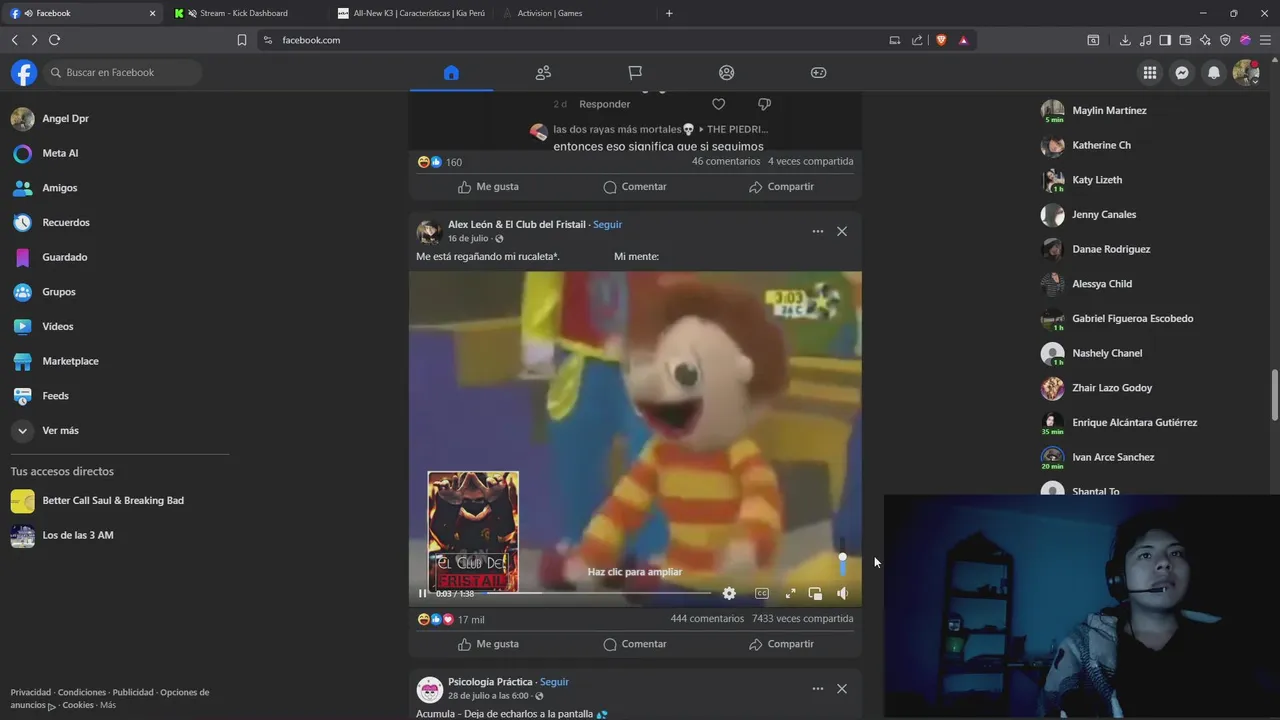Open a new browser tab

tap(669, 13)
